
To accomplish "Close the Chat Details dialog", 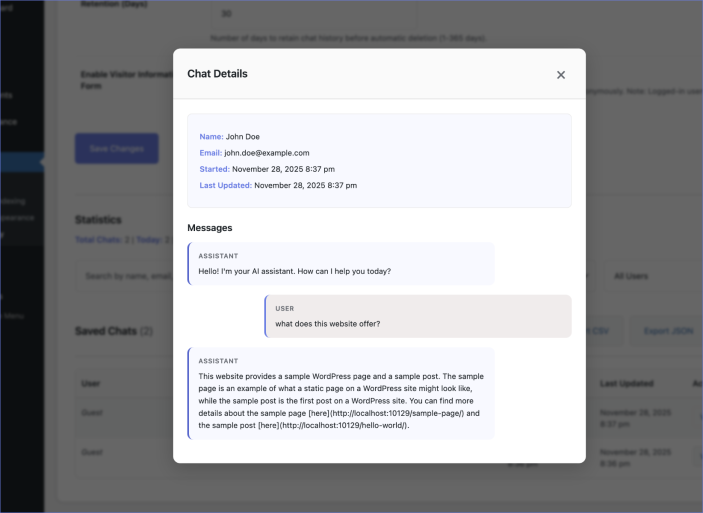I will pyautogui.click(x=560, y=75).
